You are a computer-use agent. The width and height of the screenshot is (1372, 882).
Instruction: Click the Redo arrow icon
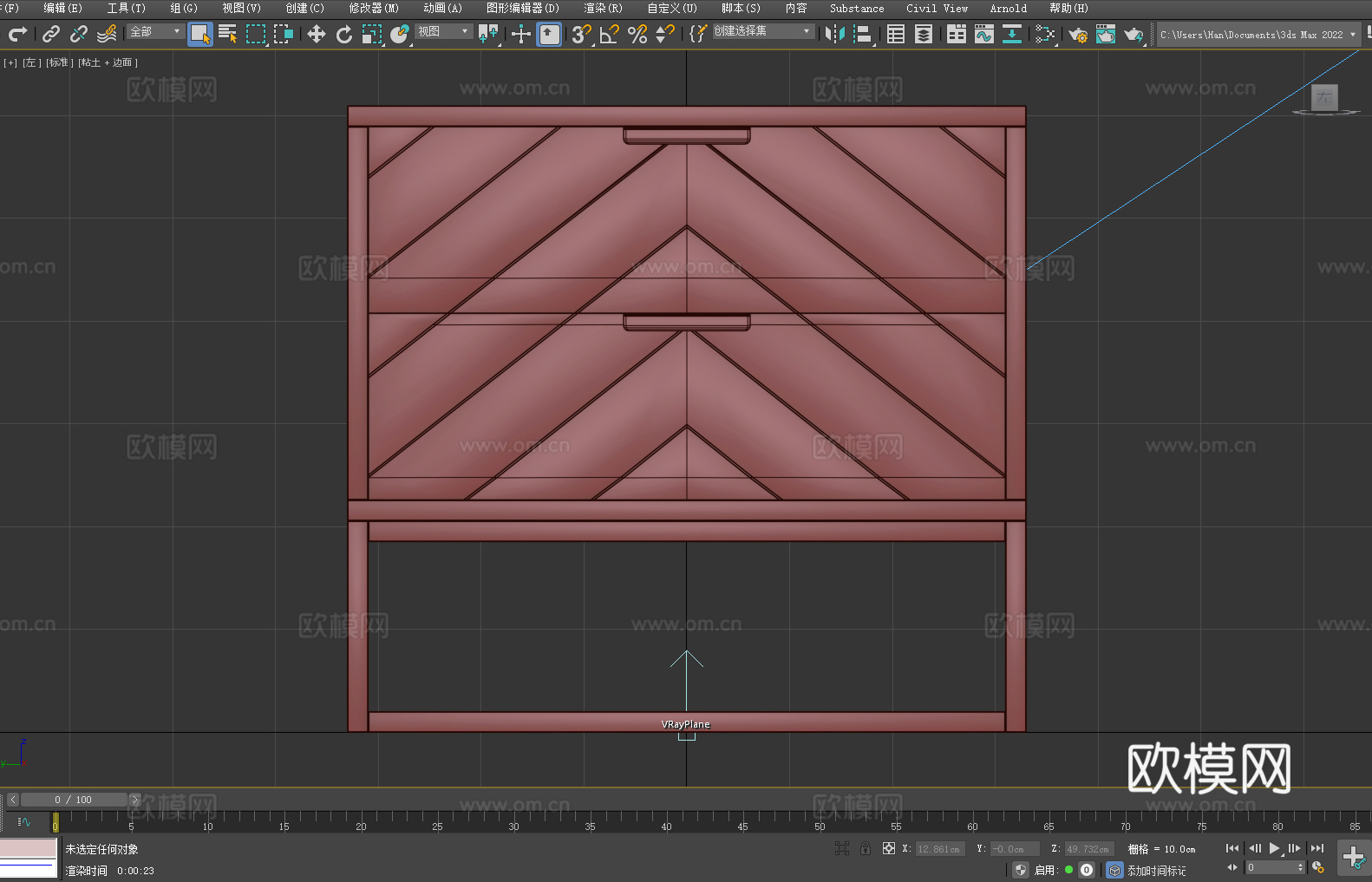17,34
